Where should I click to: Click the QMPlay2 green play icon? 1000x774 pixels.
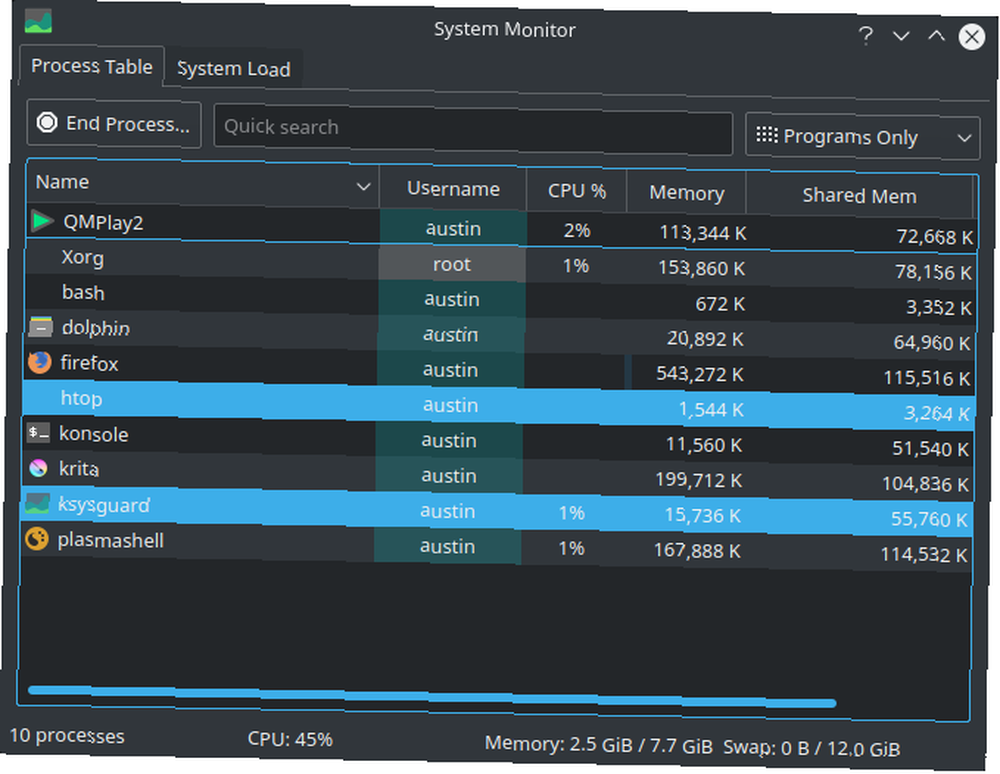[x=42, y=221]
